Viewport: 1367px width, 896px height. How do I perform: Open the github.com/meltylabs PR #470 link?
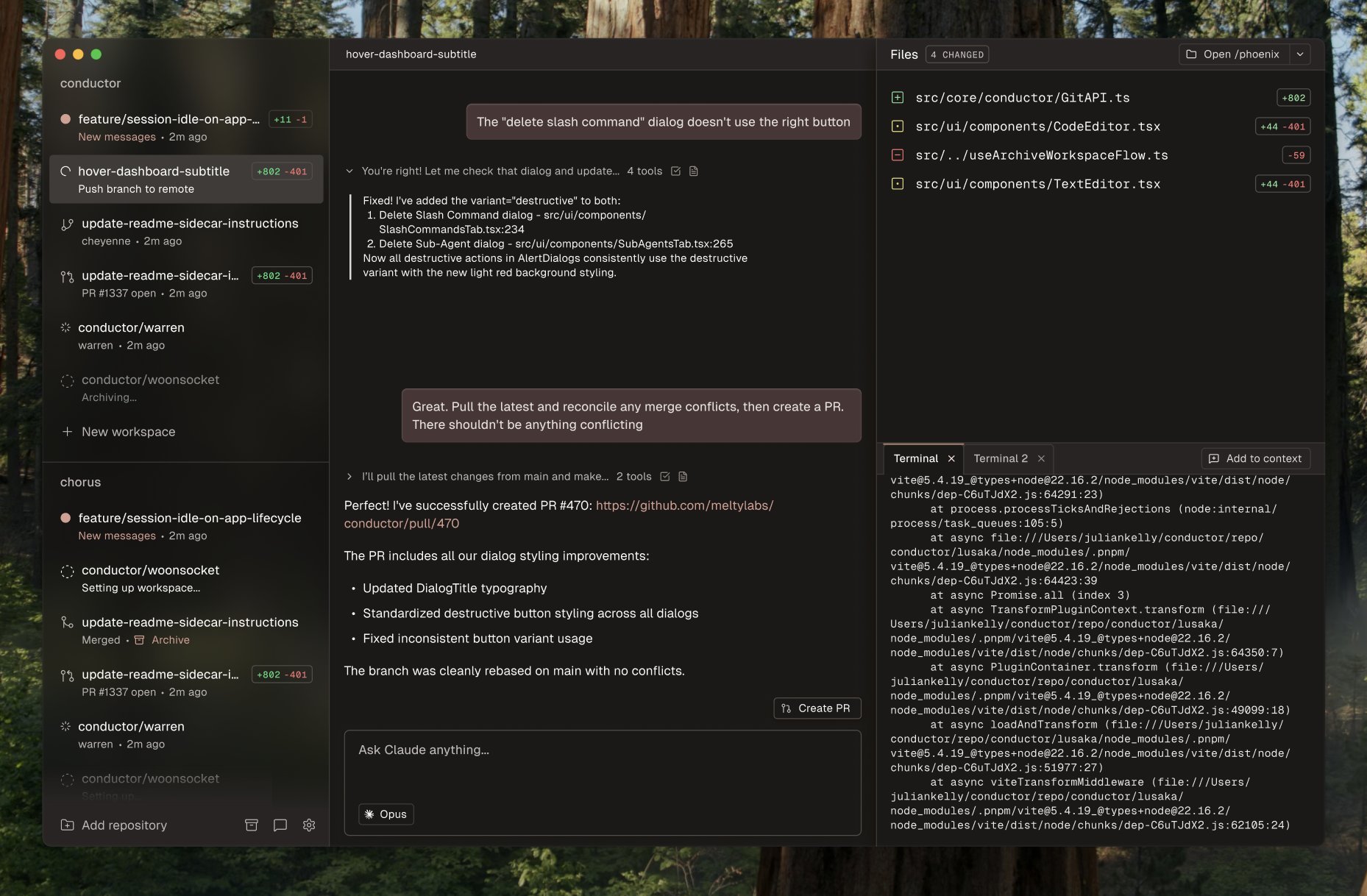tap(559, 514)
